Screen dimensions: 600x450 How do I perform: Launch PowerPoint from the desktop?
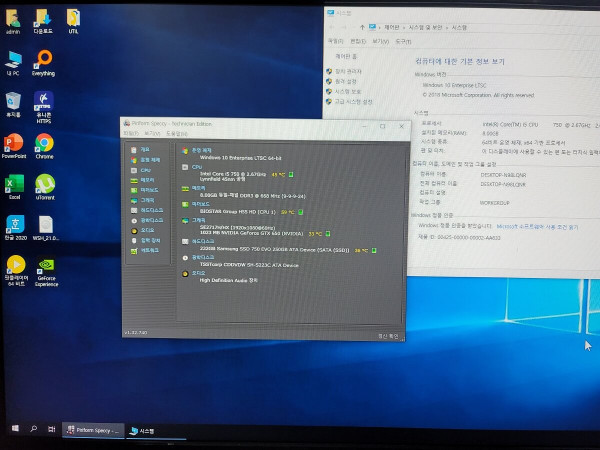coord(14,146)
